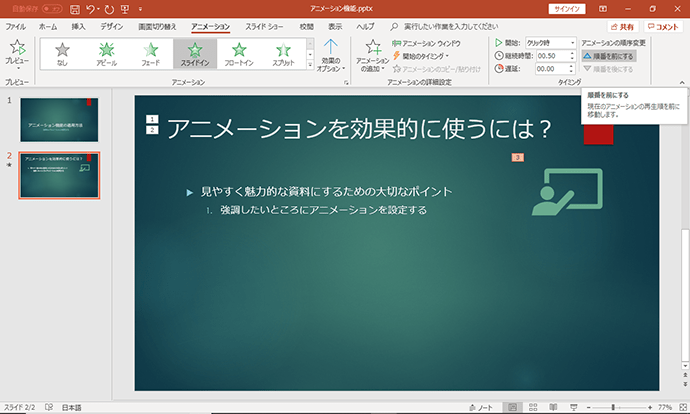Expand the animation gallery more arrow
Screen dimensions: 690x414
tap(310, 65)
